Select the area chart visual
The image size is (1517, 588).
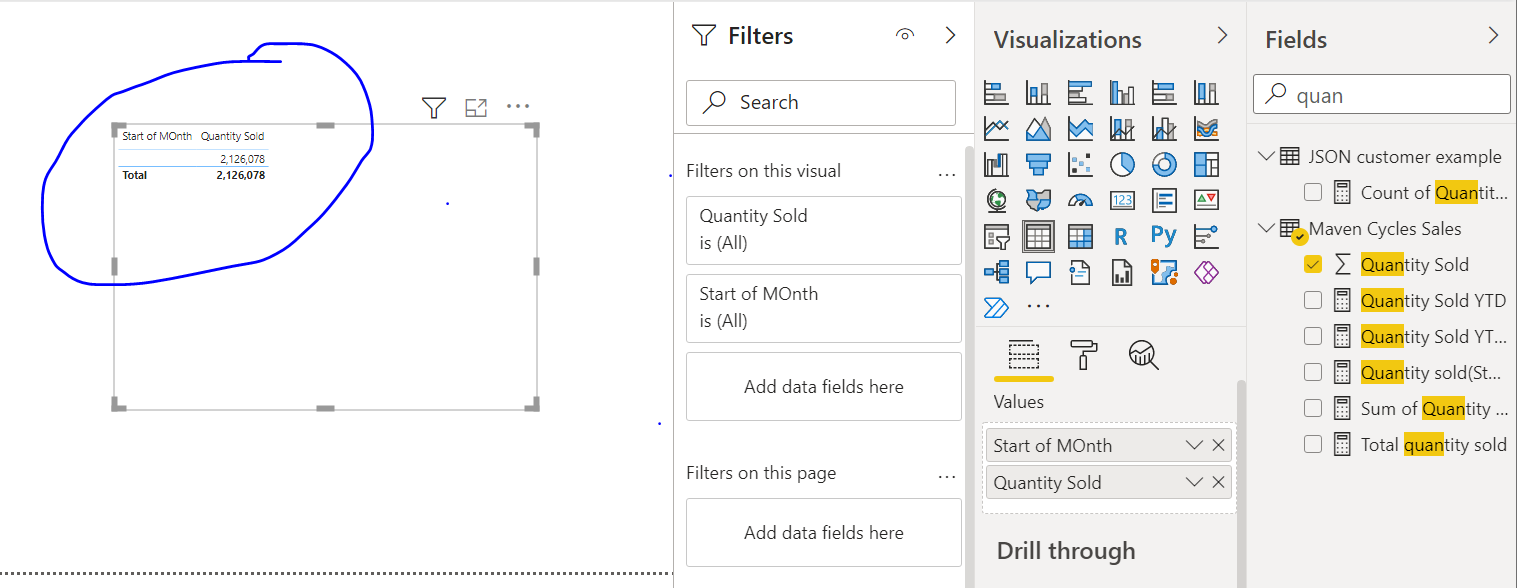click(x=1038, y=128)
